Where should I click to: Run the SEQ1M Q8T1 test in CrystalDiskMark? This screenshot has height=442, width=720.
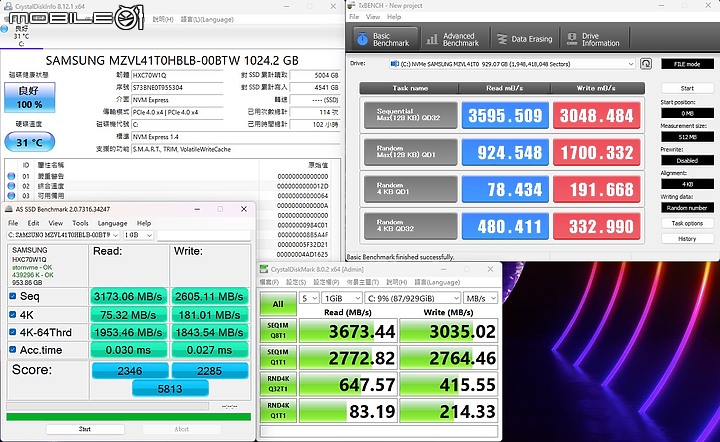278,330
